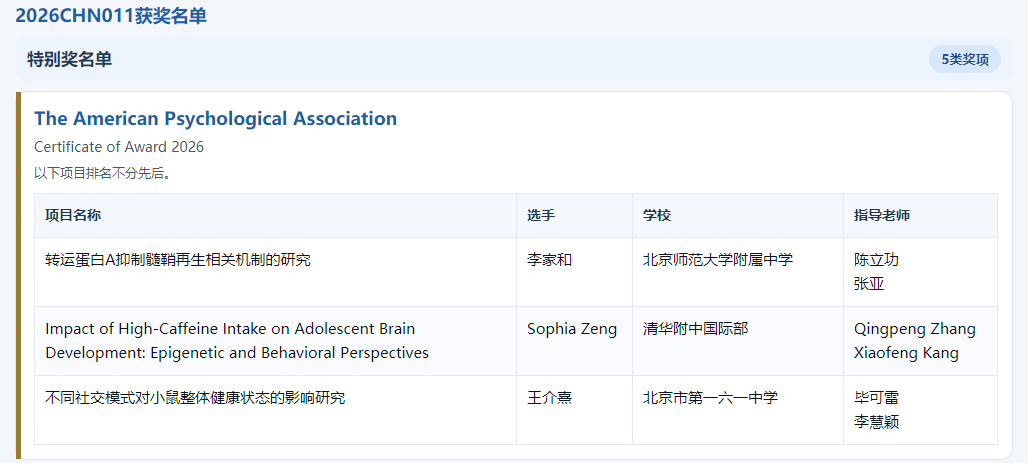
Task: Click school 北京市第一六一中学
Action: 710,398
